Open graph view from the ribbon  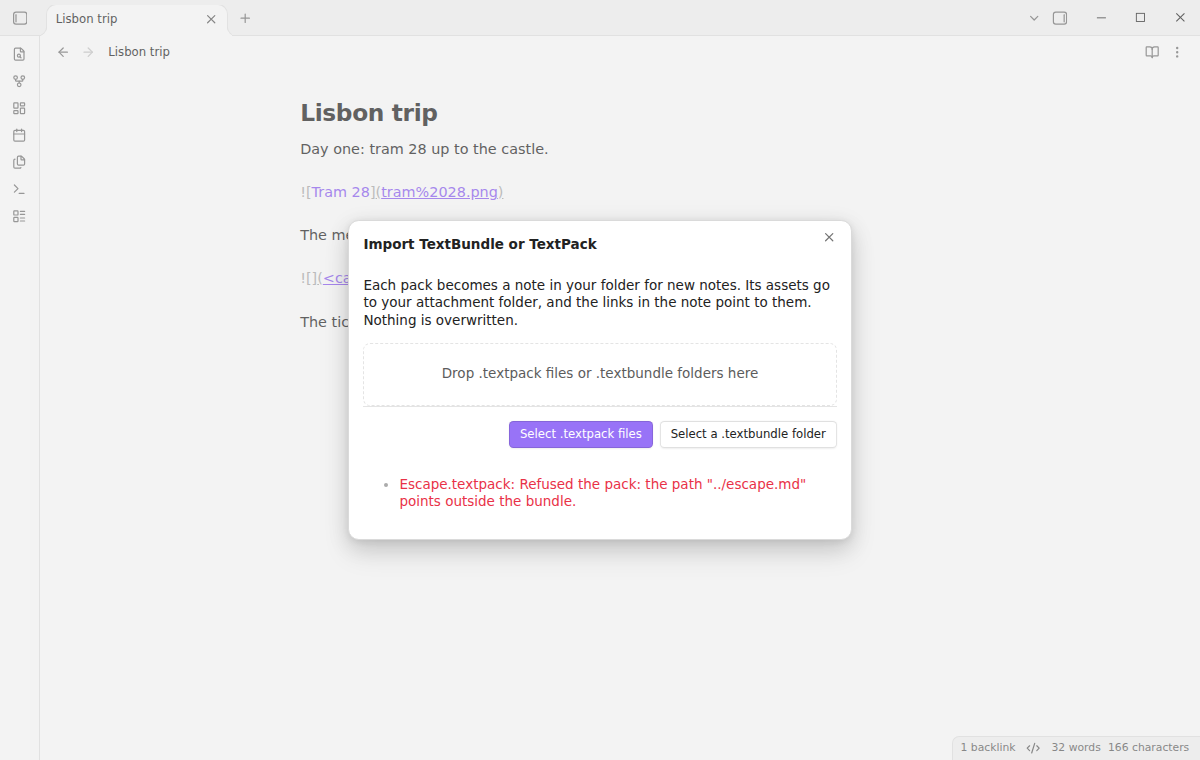[x=19, y=81]
